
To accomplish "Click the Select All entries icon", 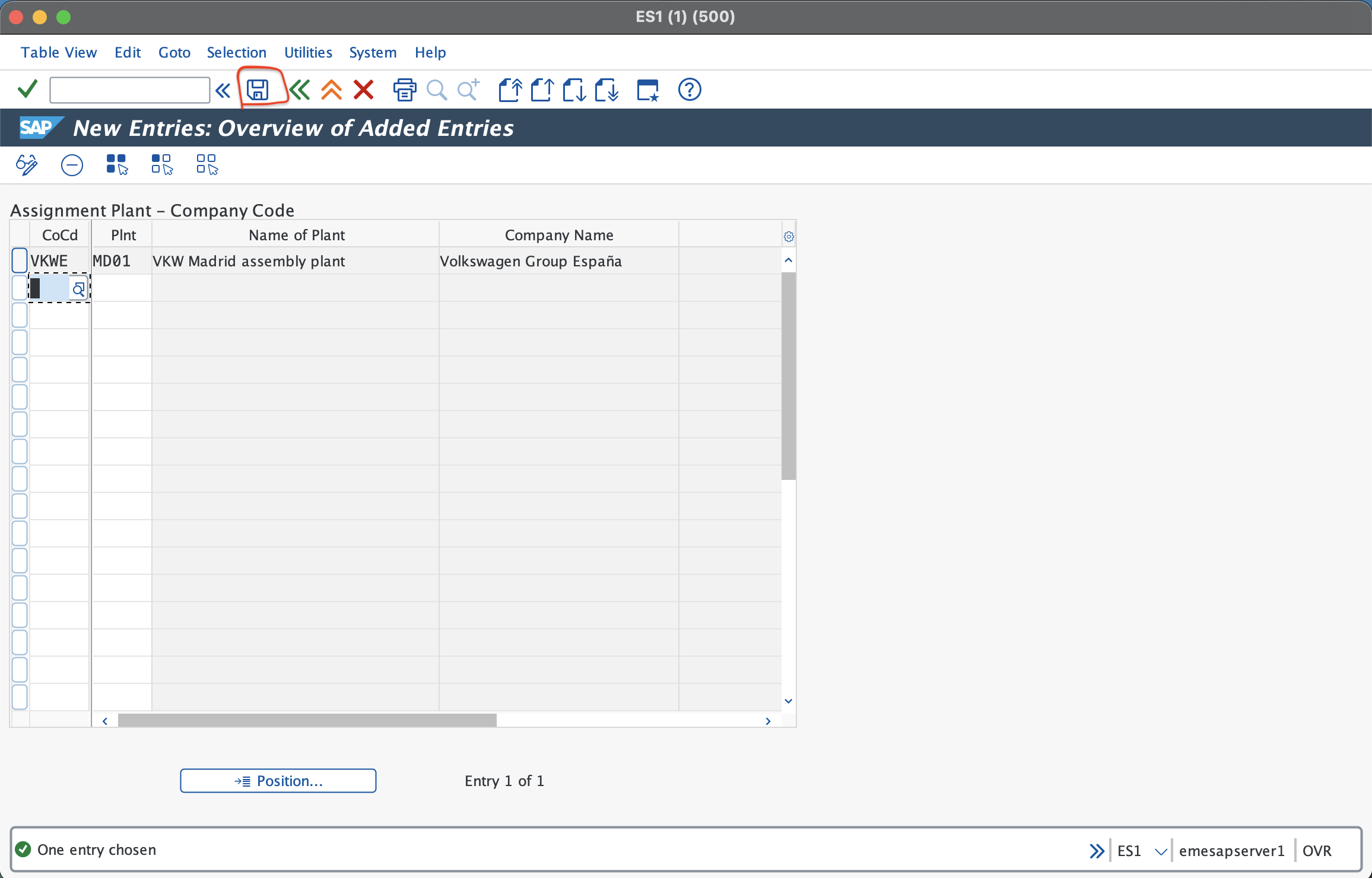I will (117, 164).
